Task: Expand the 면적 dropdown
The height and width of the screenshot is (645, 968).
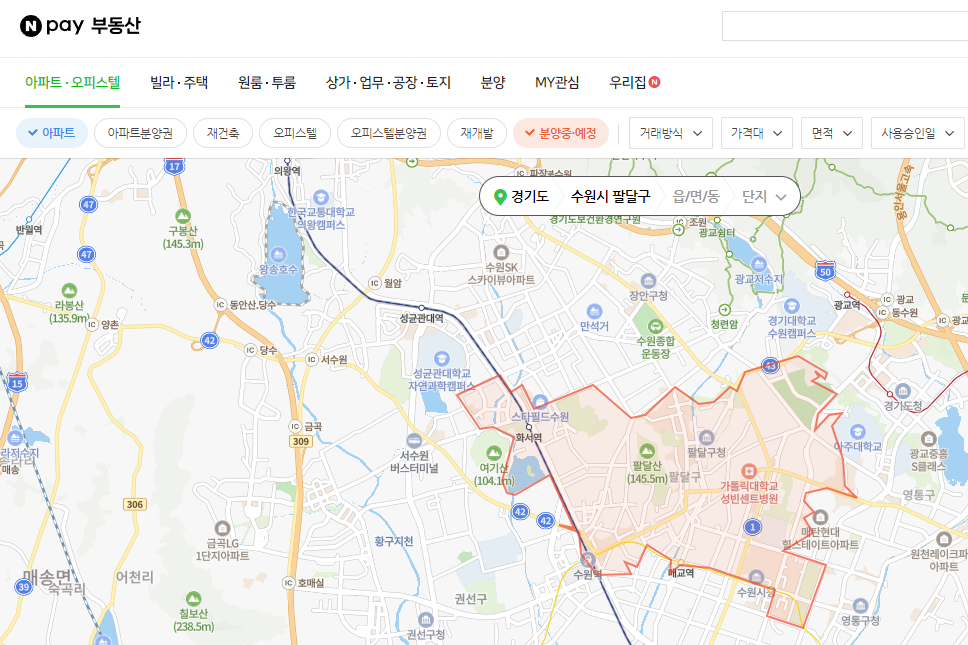Action: pos(832,133)
